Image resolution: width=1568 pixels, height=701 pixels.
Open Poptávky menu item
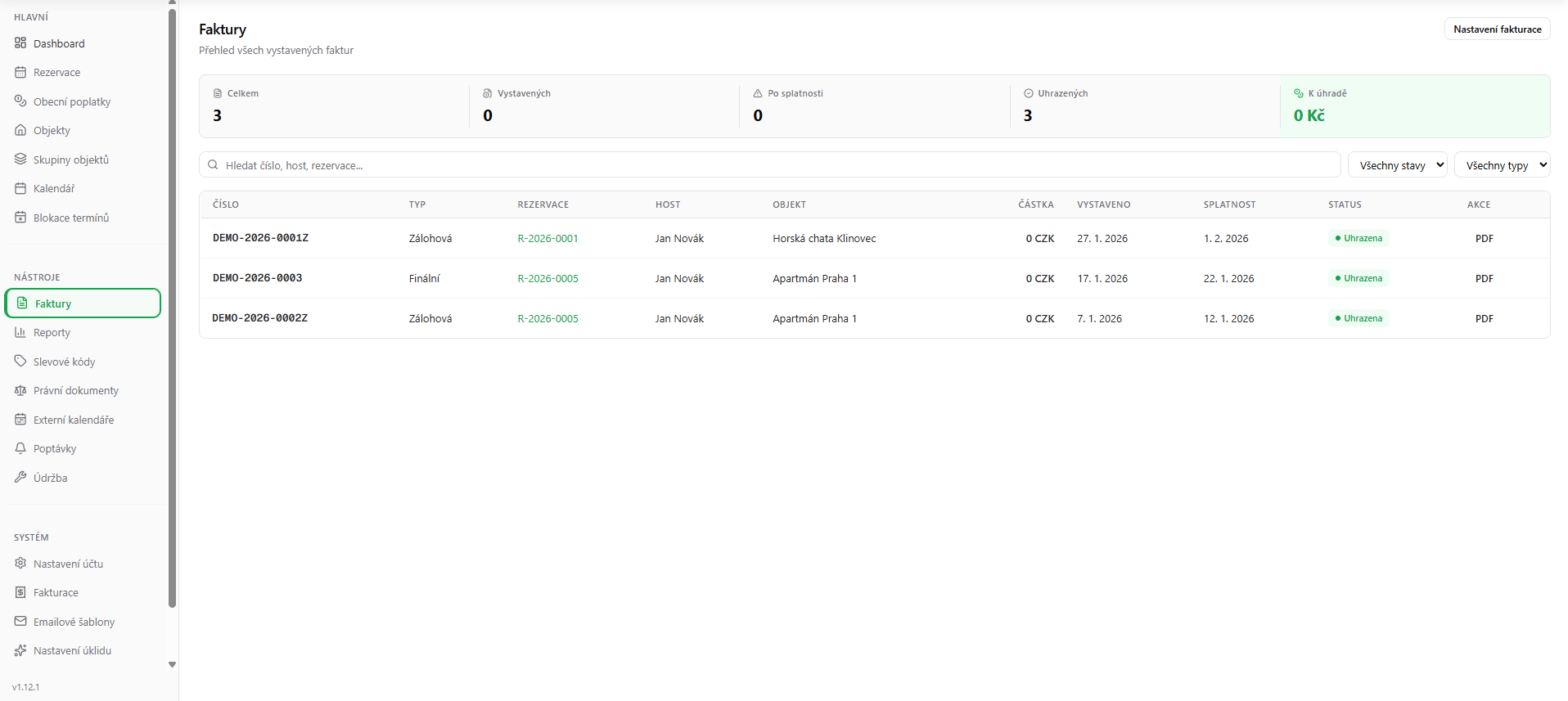coord(83,448)
